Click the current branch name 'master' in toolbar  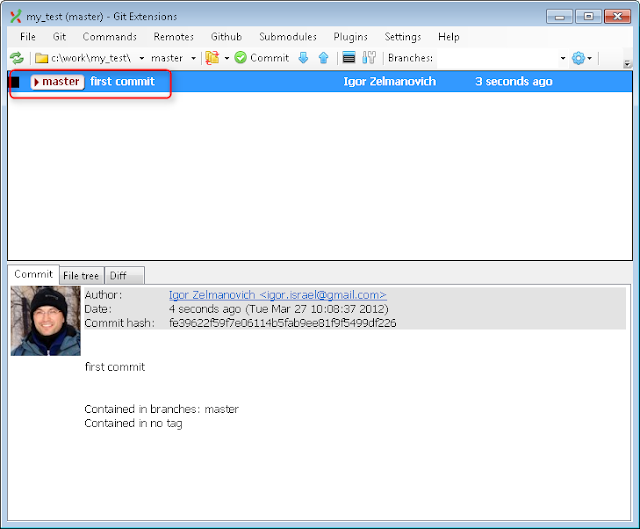pos(167,58)
